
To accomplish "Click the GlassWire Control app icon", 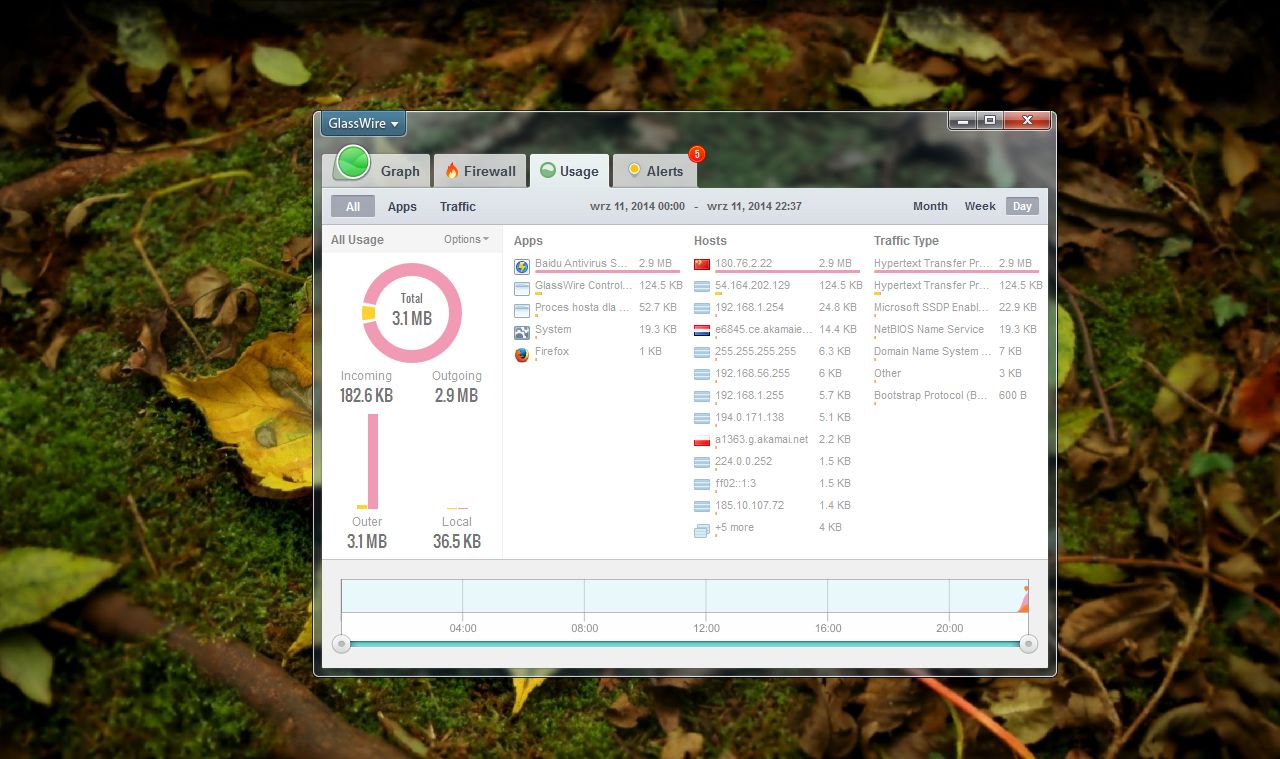I will point(522,288).
